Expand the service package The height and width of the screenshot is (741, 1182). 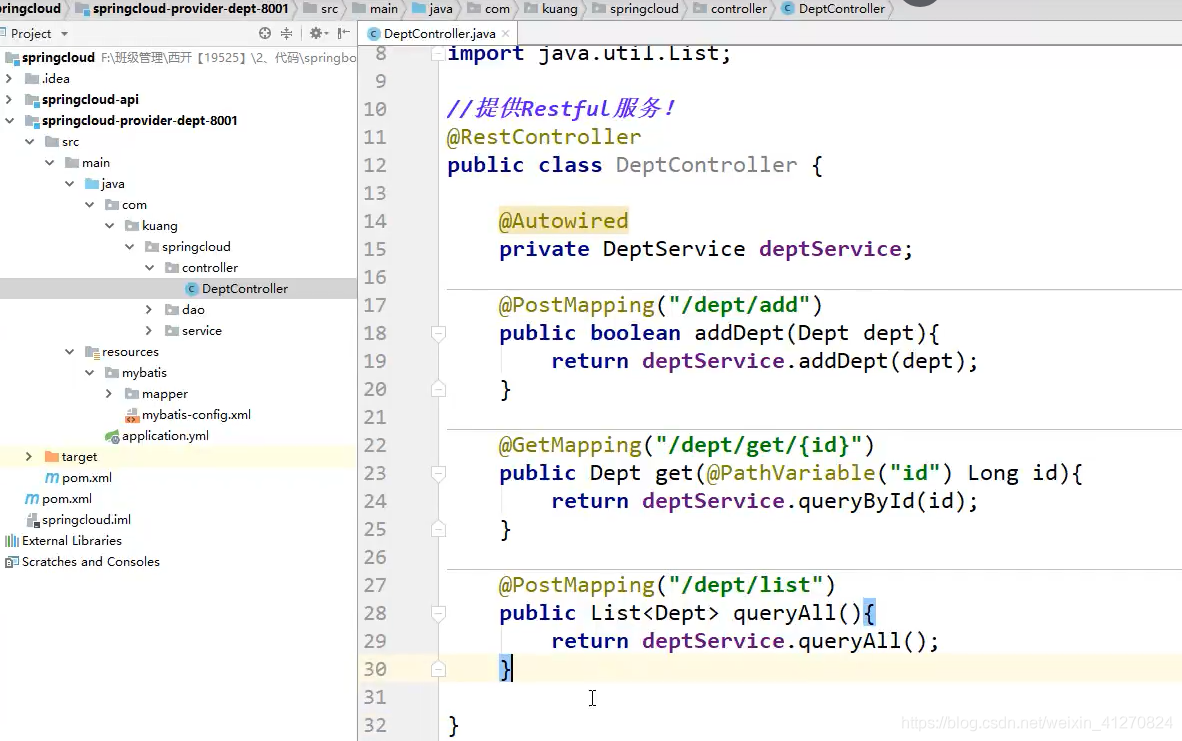pos(149,331)
